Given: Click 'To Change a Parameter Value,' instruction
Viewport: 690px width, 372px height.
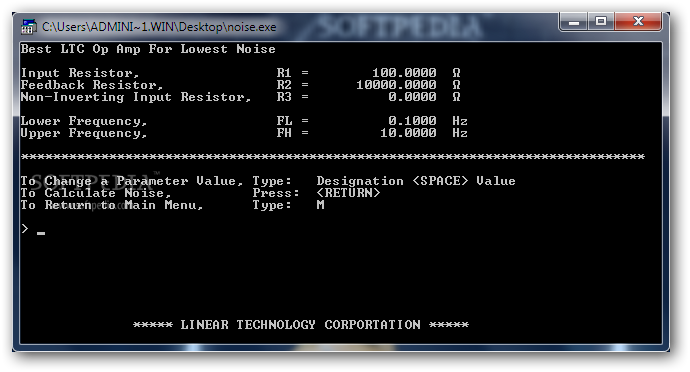Looking at the screenshot, I should pos(132,181).
